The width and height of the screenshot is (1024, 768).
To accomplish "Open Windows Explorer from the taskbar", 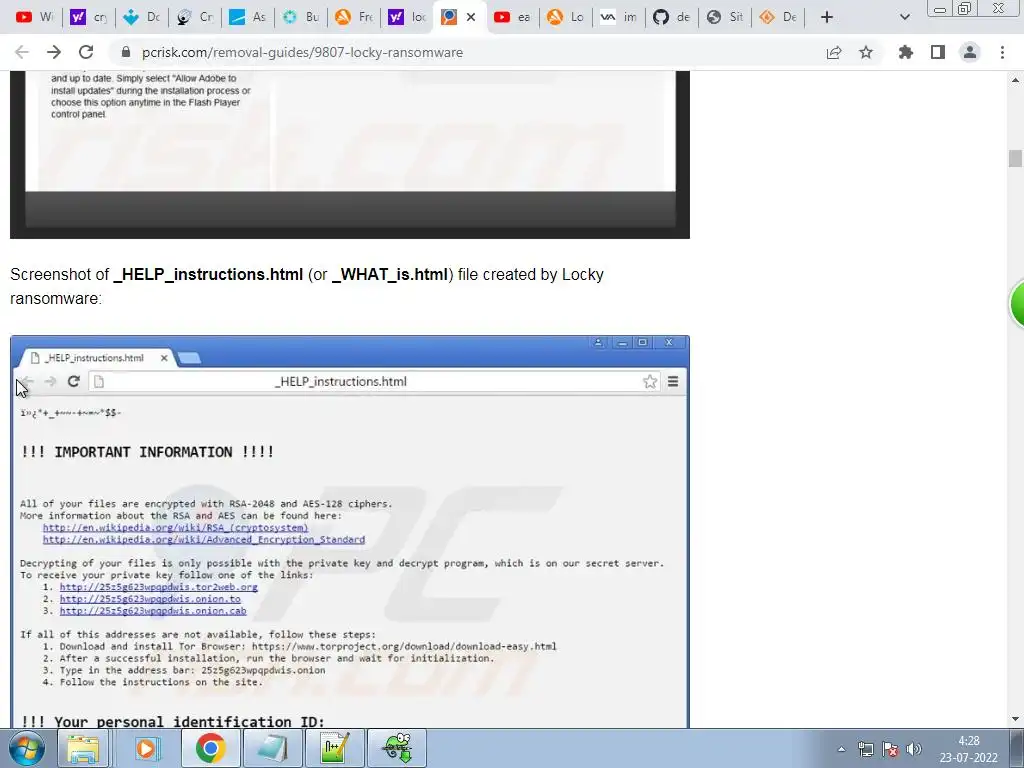I will click(x=84, y=748).
